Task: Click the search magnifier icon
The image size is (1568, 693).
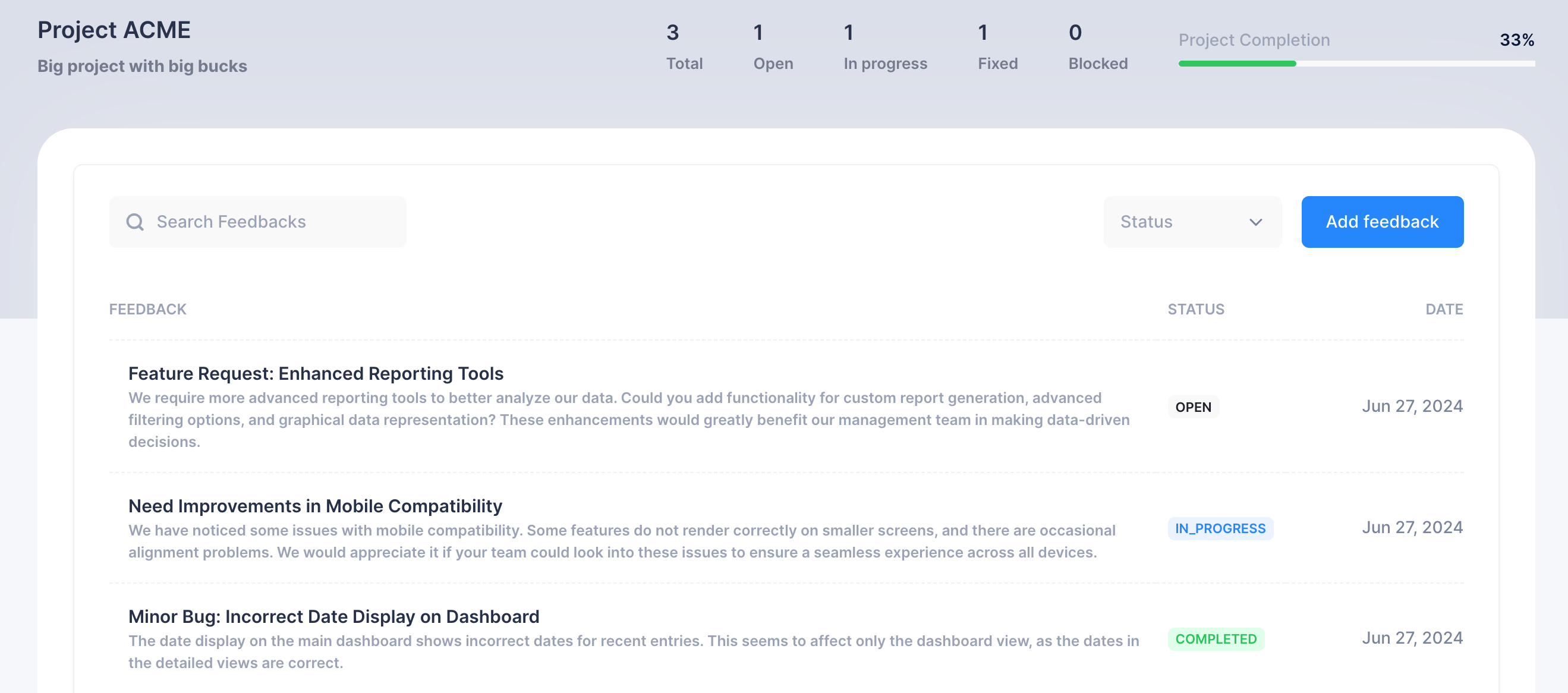Action: [134, 222]
